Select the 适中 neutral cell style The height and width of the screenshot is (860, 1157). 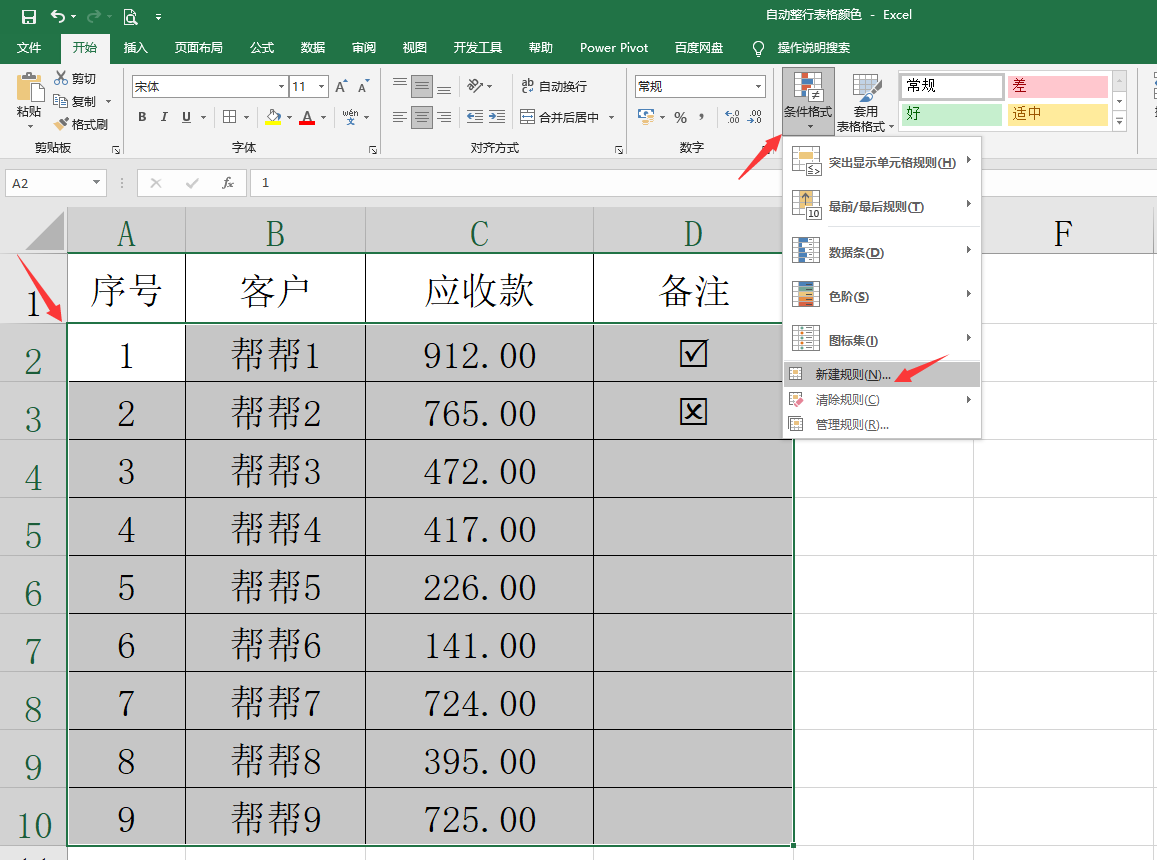point(1057,114)
